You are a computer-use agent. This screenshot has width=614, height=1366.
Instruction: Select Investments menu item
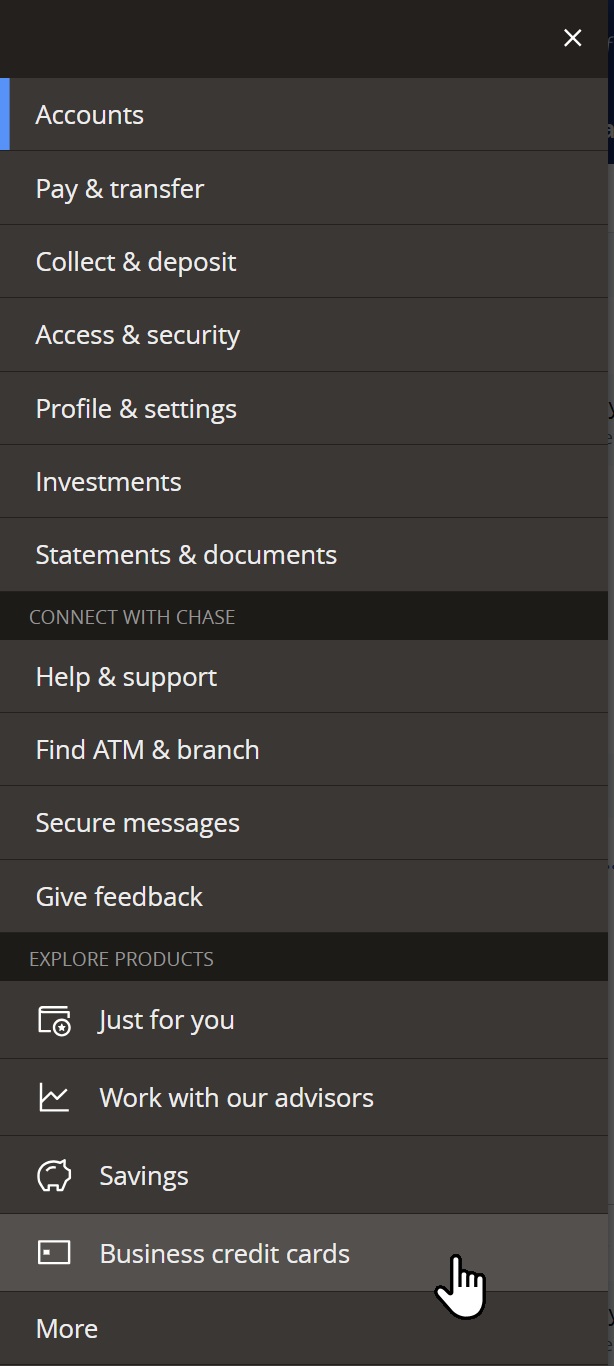coord(109,482)
